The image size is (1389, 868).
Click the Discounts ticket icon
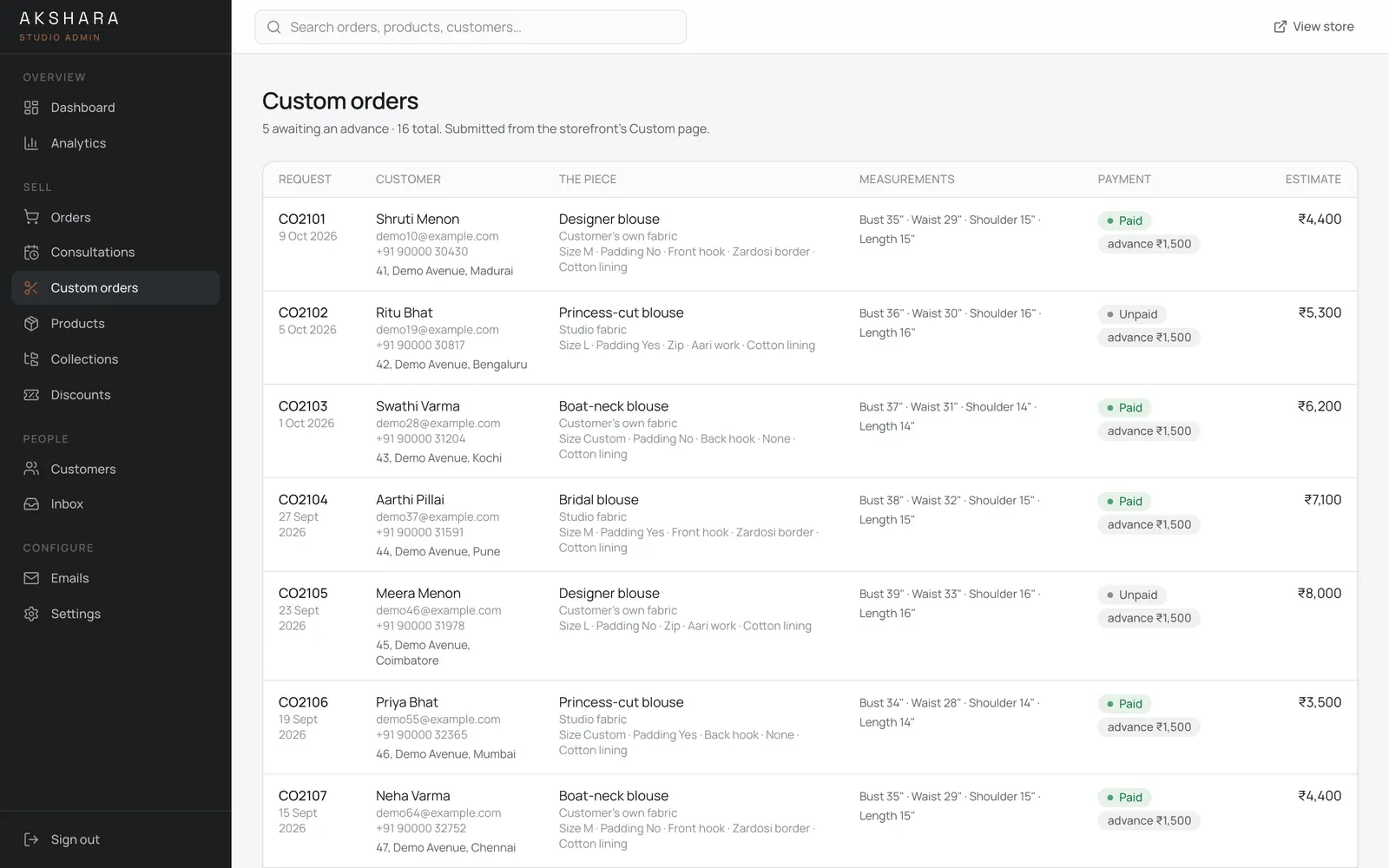click(x=31, y=395)
